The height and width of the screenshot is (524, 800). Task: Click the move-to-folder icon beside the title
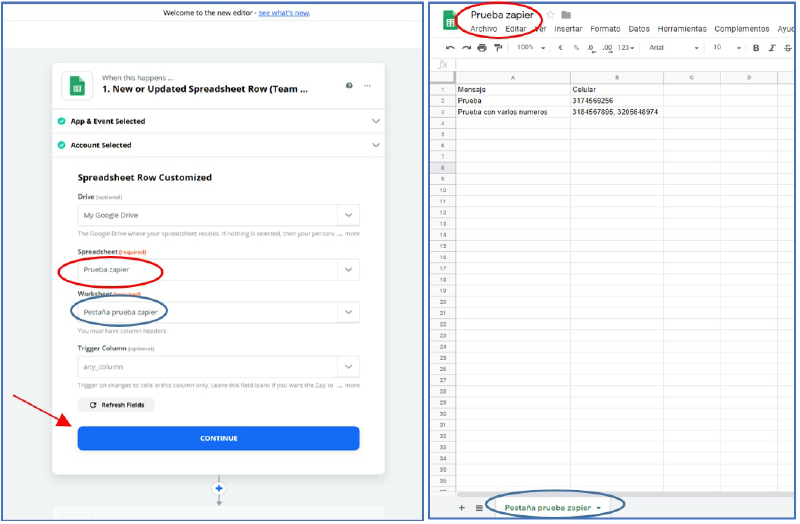pyautogui.click(x=566, y=15)
